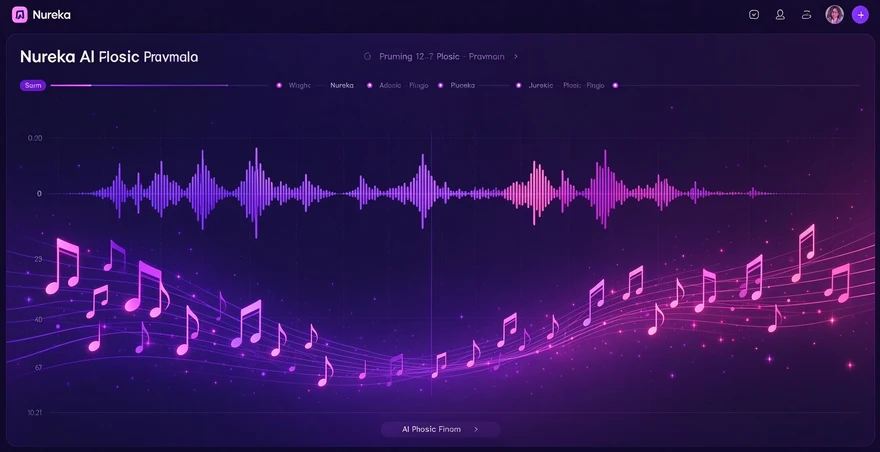The image size is (880, 452).
Task: Expand the chevron inside AI Phosic Finom
Action: point(476,429)
